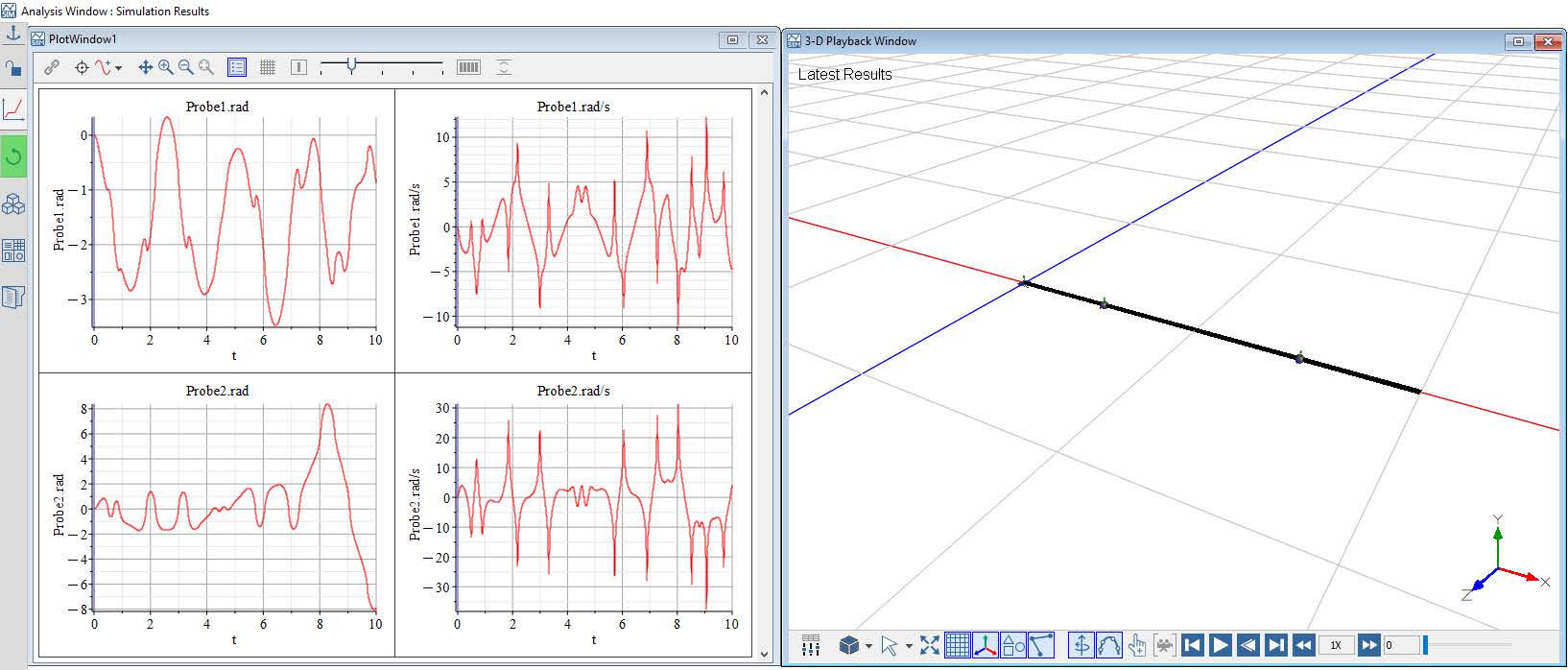1568x670 pixels.
Task: Toggle the plot legend list button
Action: point(237,67)
